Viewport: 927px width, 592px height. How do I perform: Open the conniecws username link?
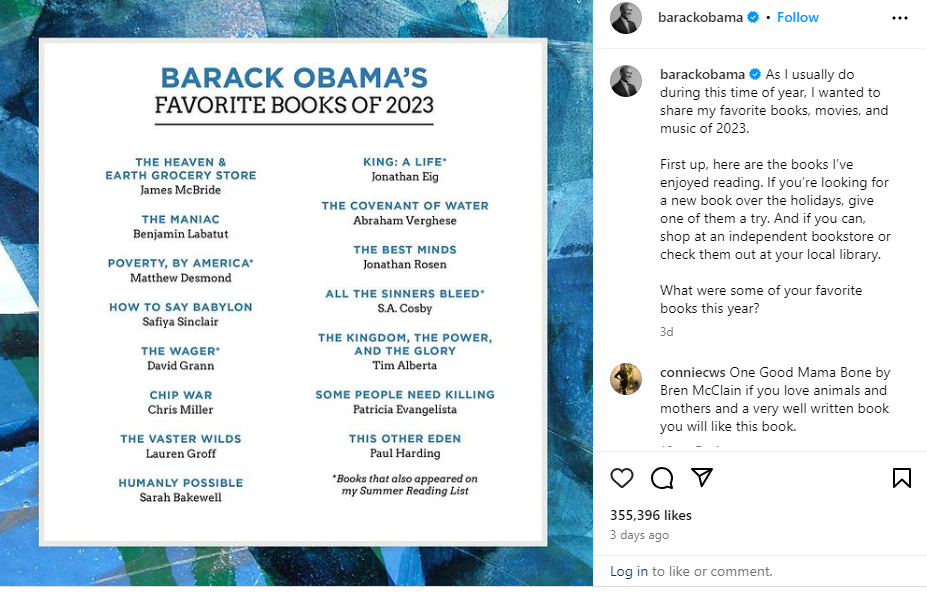pos(692,373)
